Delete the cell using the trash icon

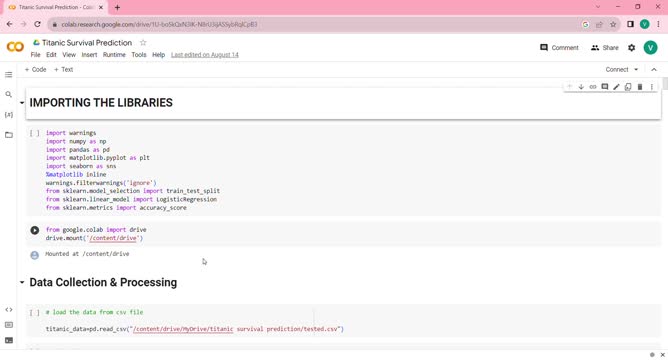point(640,87)
